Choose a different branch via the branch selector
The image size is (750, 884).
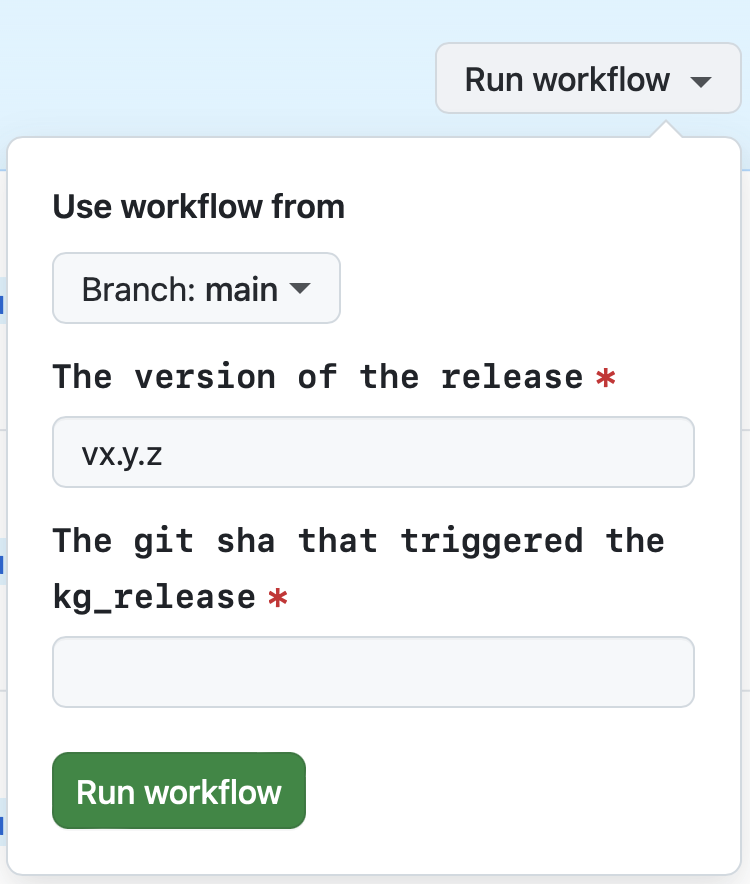point(196,289)
